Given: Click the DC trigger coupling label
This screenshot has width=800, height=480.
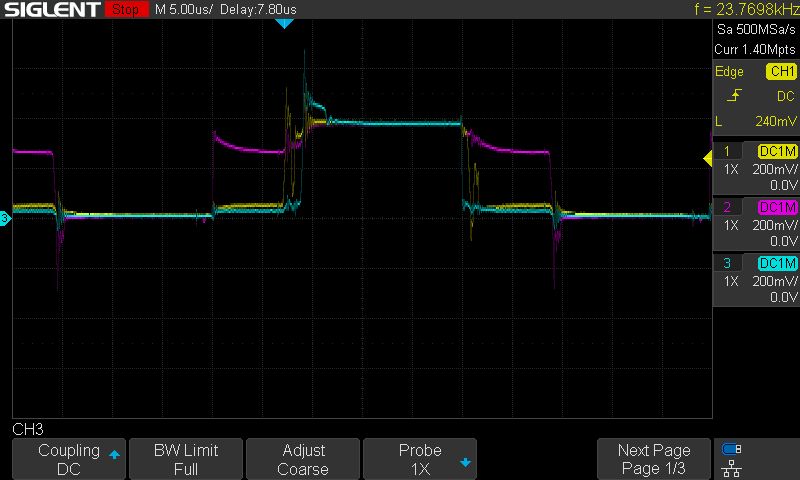Looking at the screenshot, I should click(x=786, y=96).
